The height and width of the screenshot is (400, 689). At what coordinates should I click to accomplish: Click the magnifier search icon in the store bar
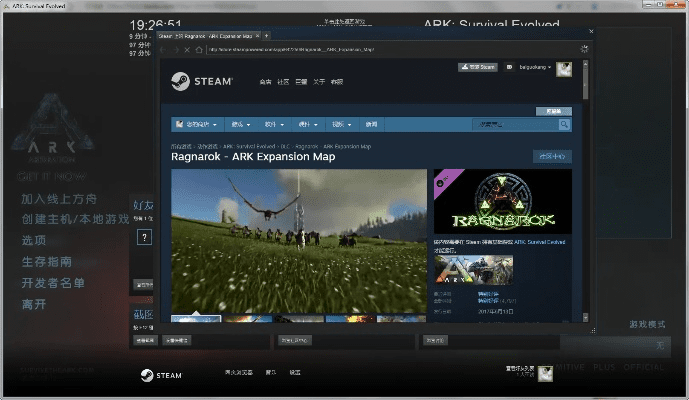pos(565,125)
